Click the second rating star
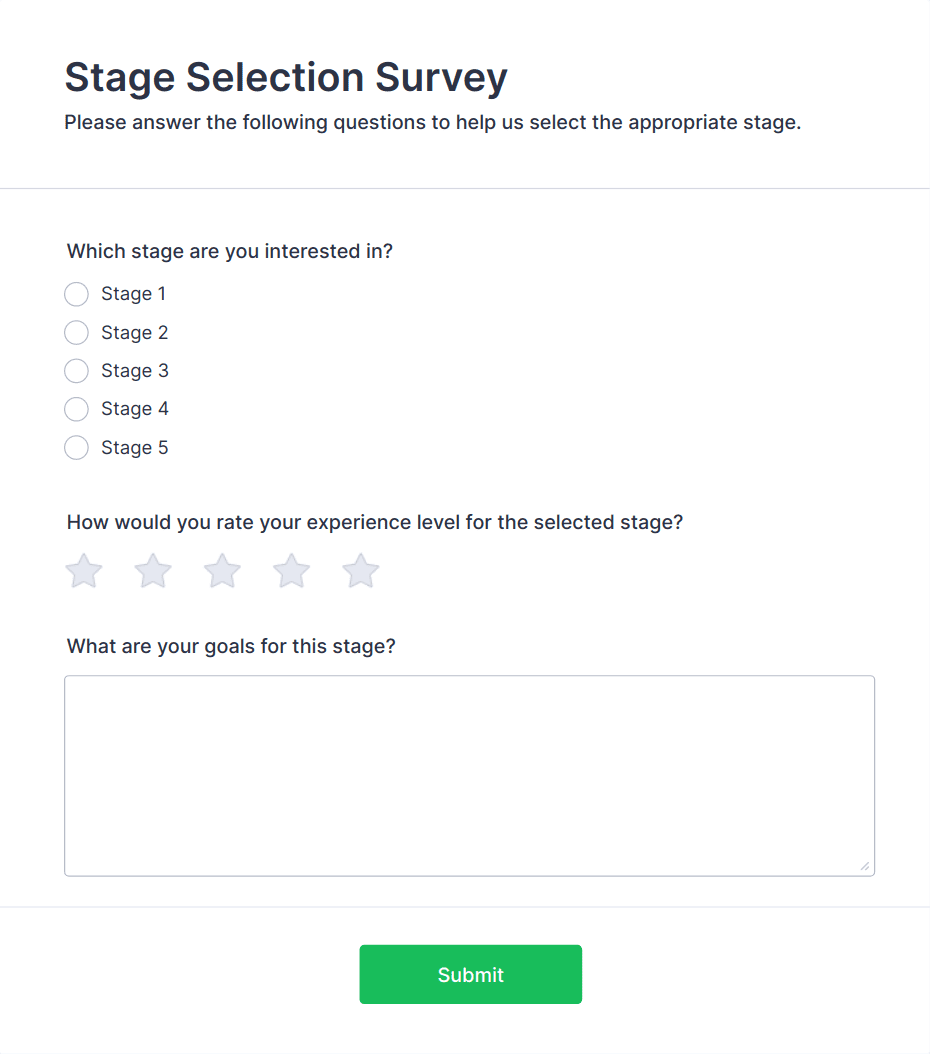This screenshot has height=1054, width=930. pos(153,572)
